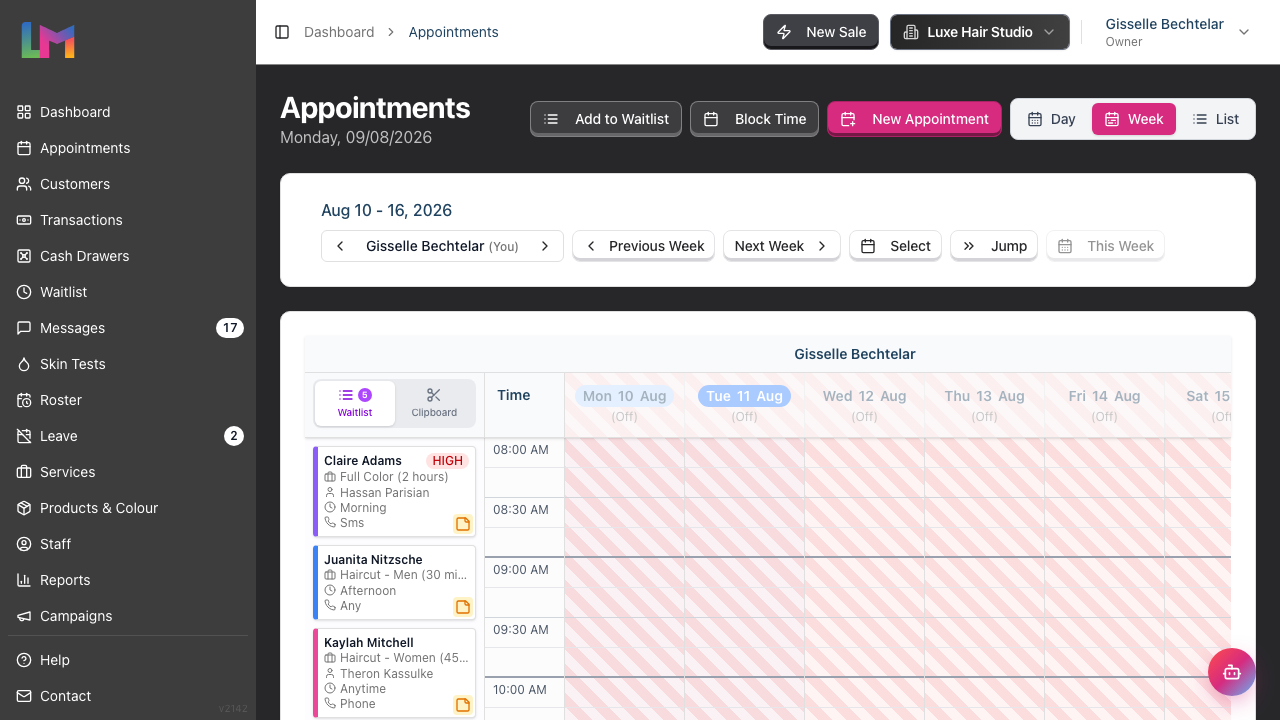The width and height of the screenshot is (1280, 720).
Task: Click Add to Waitlist button
Action: pos(606,119)
